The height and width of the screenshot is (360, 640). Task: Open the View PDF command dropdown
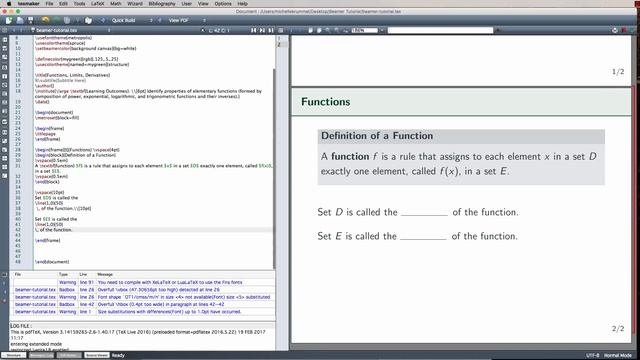point(187,20)
